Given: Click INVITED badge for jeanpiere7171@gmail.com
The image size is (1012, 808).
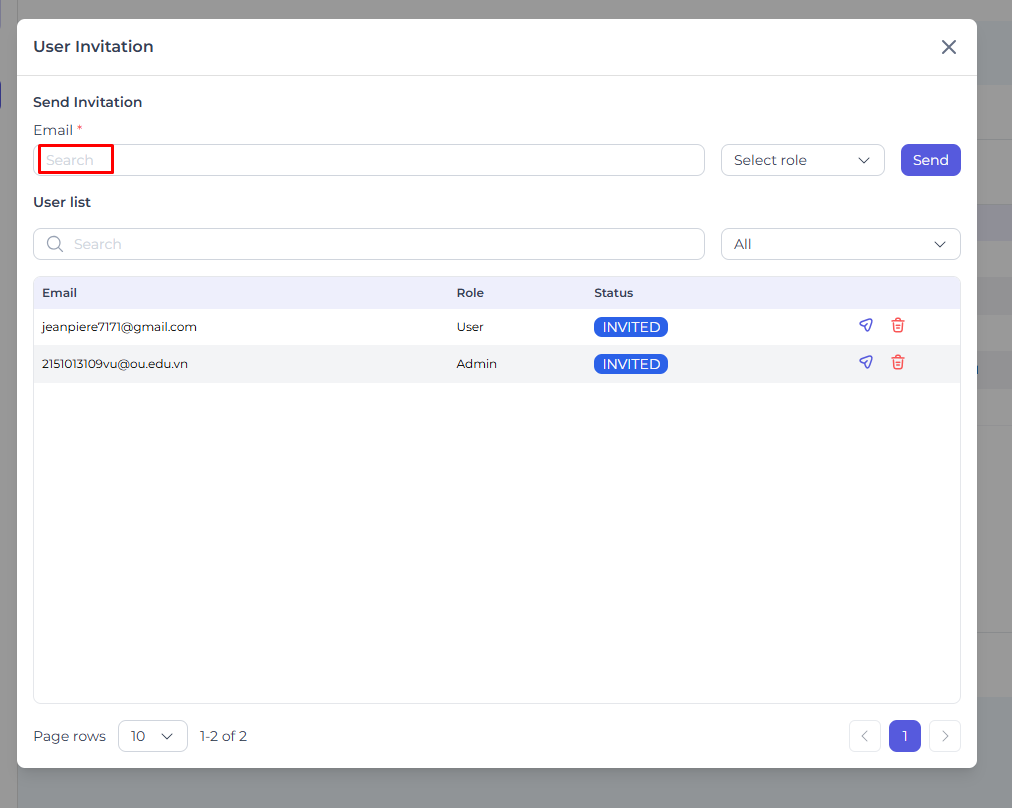Looking at the screenshot, I should click(631, 327).
